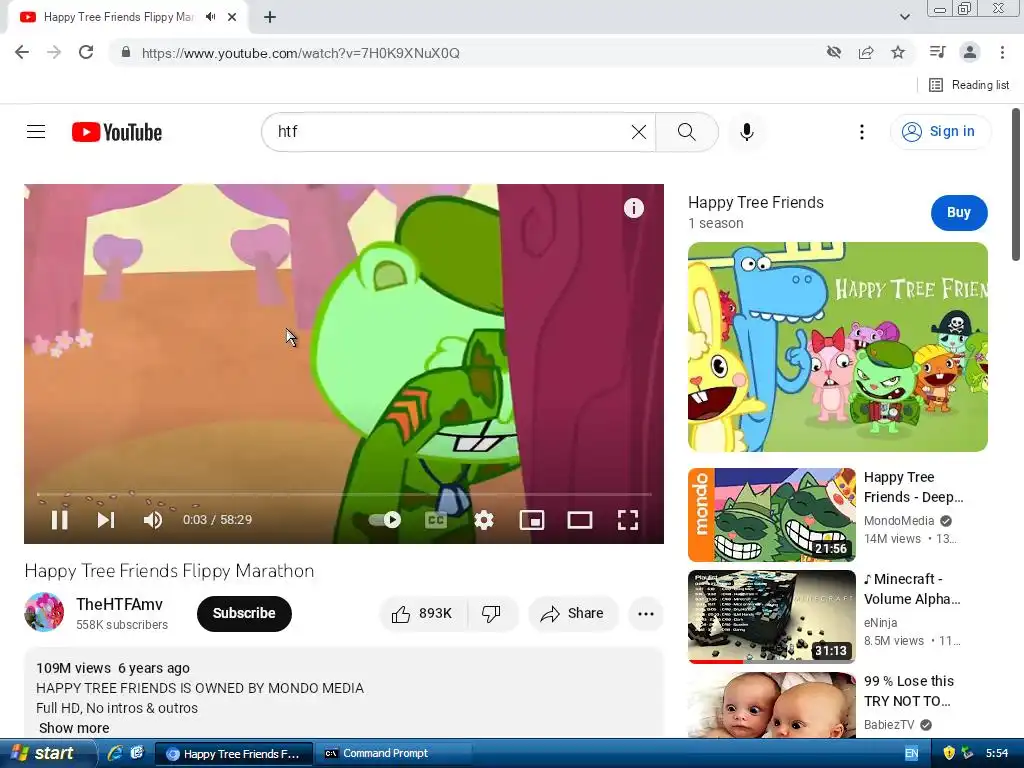The width and height of the screenshot is (1024, 768).
Task: Open the security shield tray icon
Action: 949,753
